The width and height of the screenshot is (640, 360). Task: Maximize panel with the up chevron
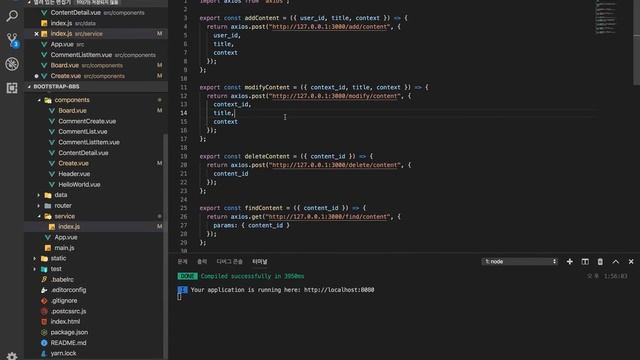[616, 262]
